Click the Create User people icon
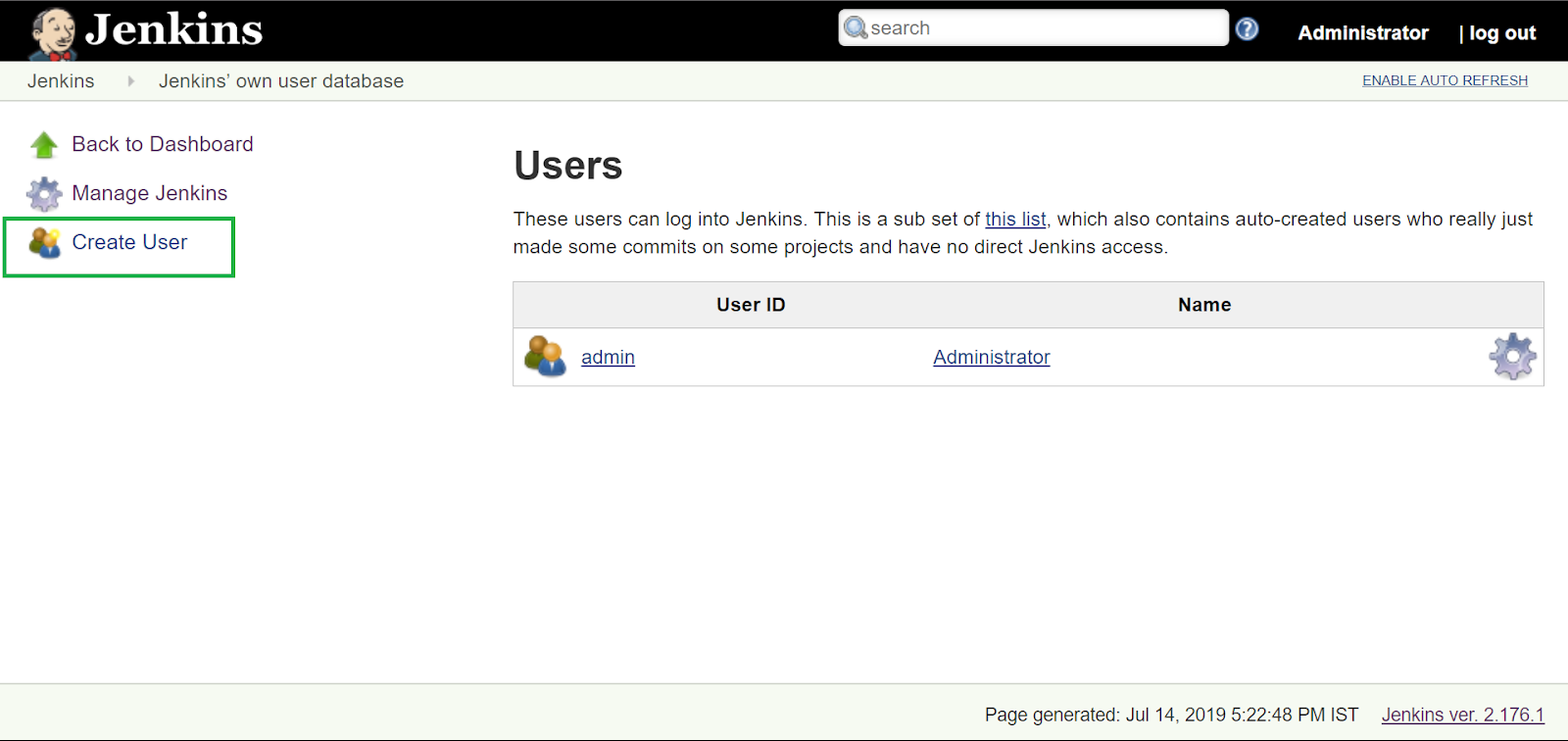This screenshot has height=741, width=1568. coord(45,242)
